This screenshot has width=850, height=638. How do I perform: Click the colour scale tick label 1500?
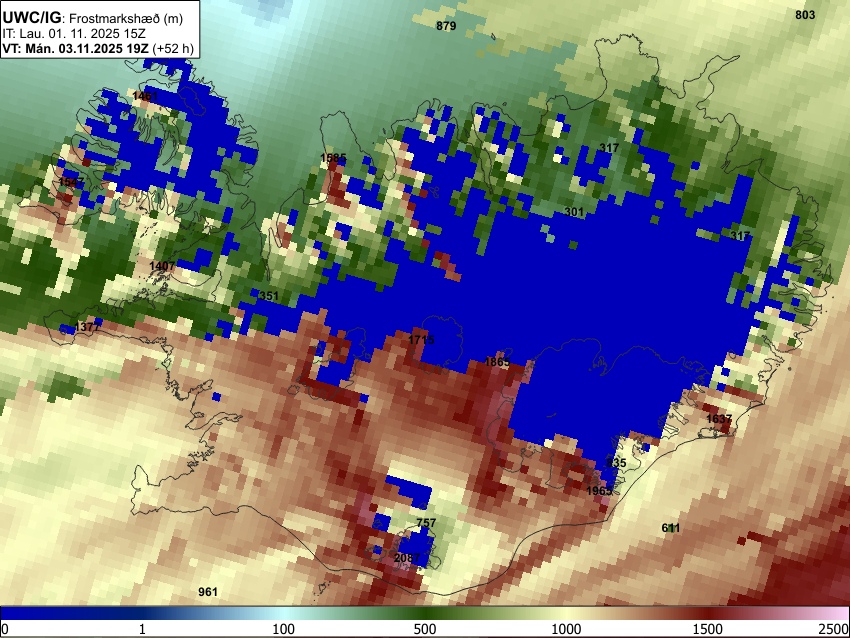pos(708,629)
